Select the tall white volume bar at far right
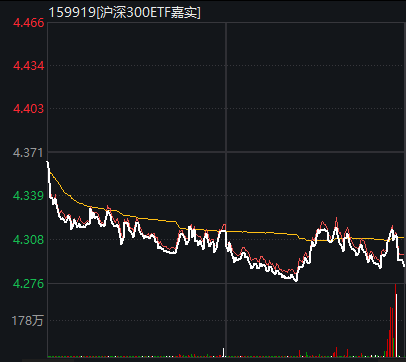406x362 pixels. point(397,325)
